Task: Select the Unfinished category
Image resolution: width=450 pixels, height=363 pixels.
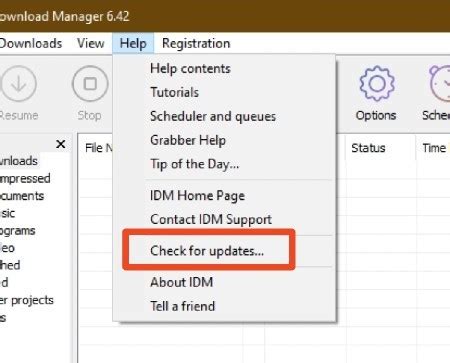Action: (10, 265)
